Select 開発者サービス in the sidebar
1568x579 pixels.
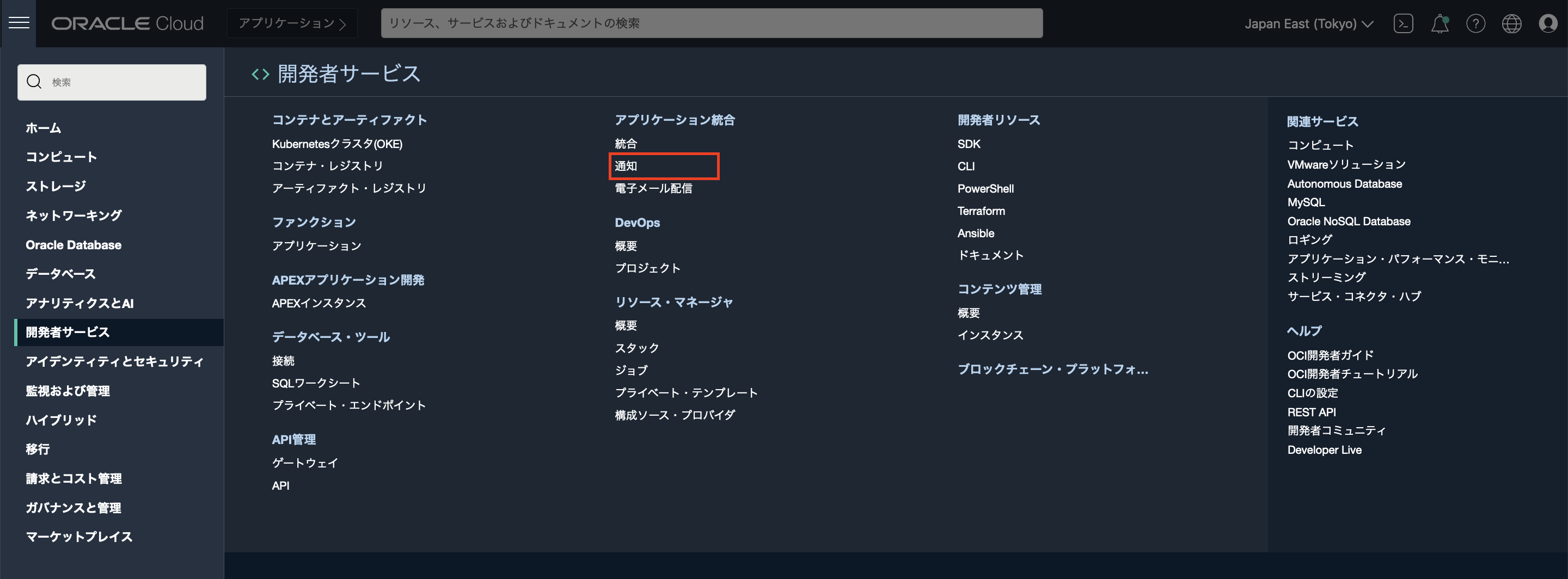click(x=67, y=332)
